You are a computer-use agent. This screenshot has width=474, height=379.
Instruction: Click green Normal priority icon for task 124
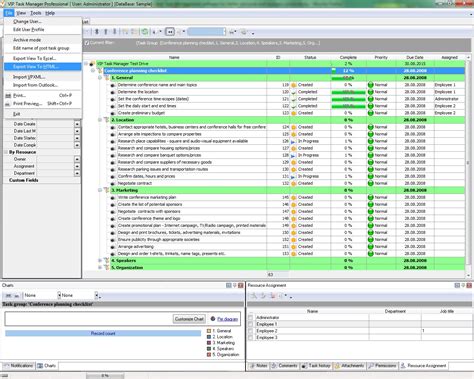(370, 127)
